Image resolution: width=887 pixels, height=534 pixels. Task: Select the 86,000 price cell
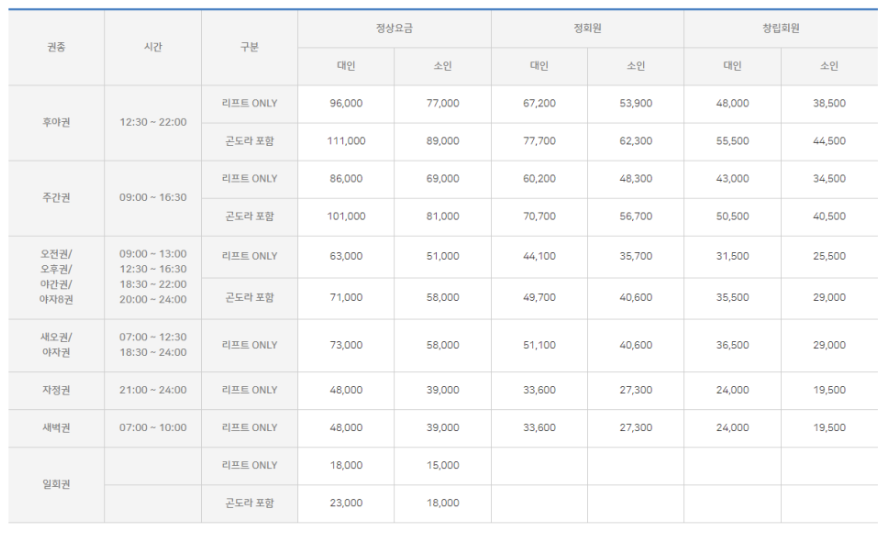pyautogui.click(x=346, y=179)
